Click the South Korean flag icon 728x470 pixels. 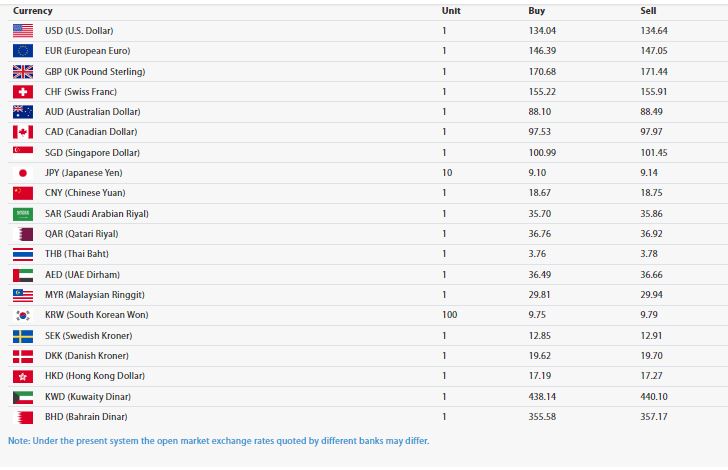[23, 315]
